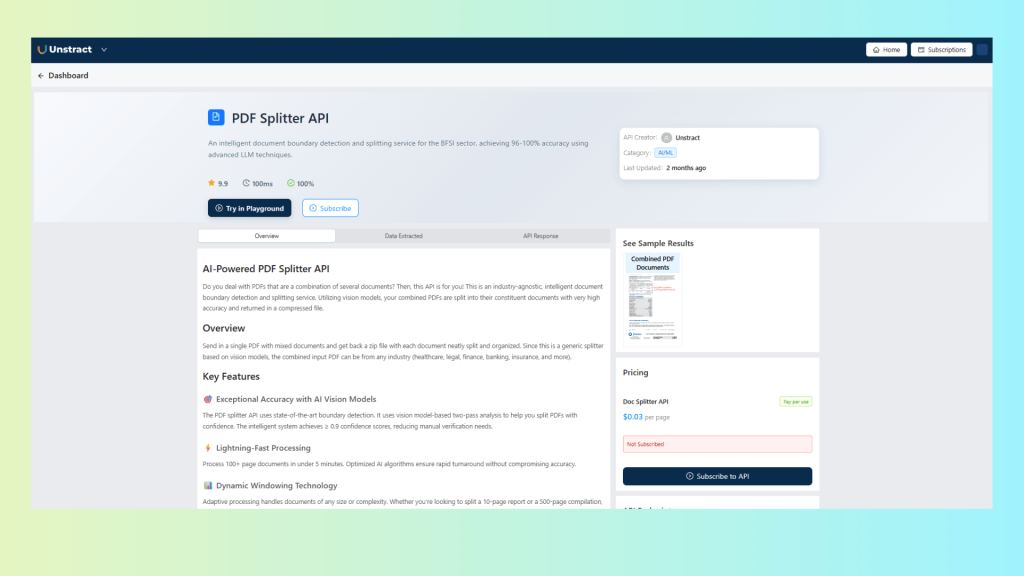This screenshot has height=576, width=1024.
Task: Open Combined PDF Documents sample thumbnail
Action: click(x=652, y=300)
